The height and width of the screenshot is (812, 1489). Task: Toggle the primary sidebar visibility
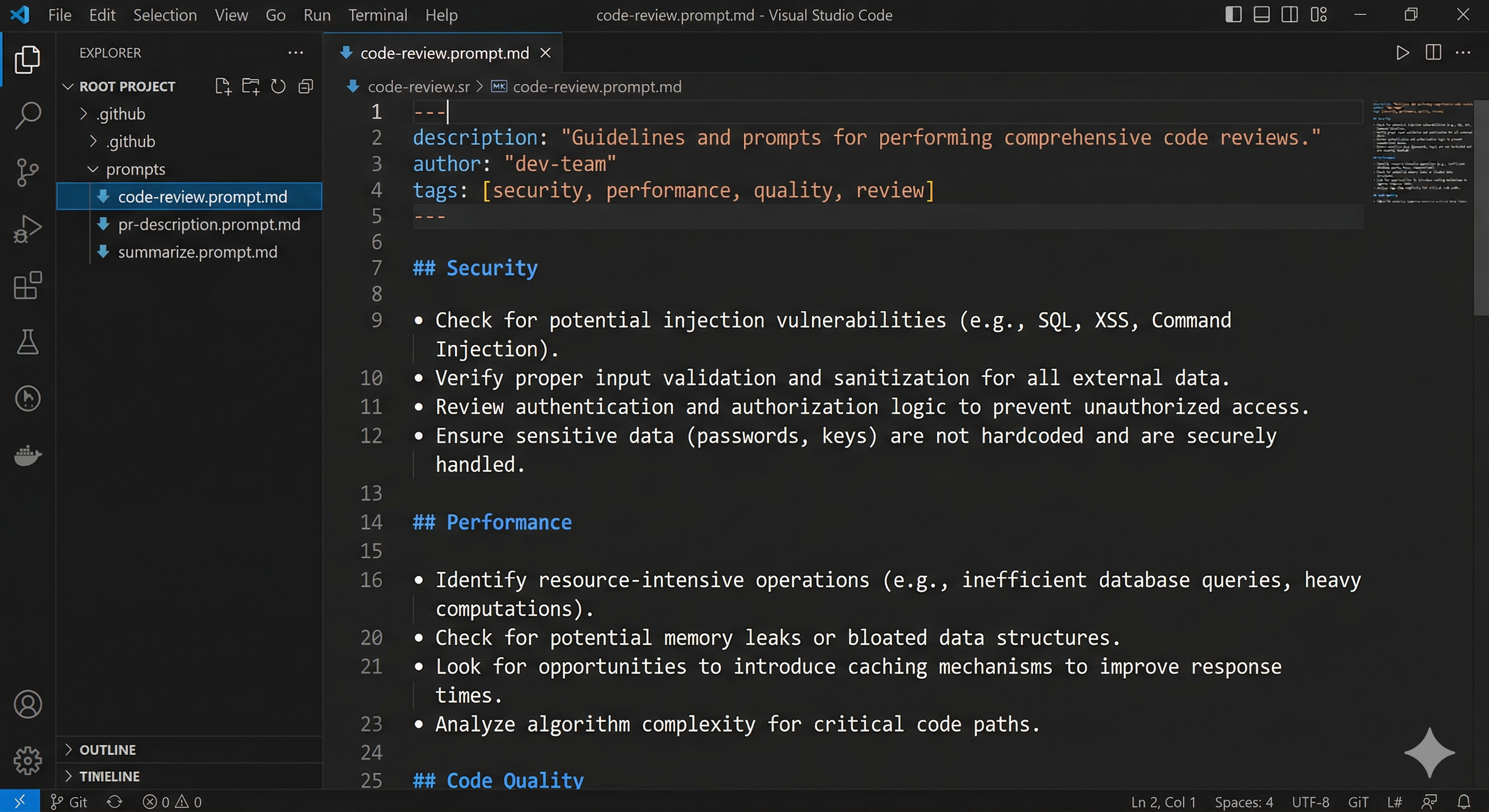coord(1233,14)
